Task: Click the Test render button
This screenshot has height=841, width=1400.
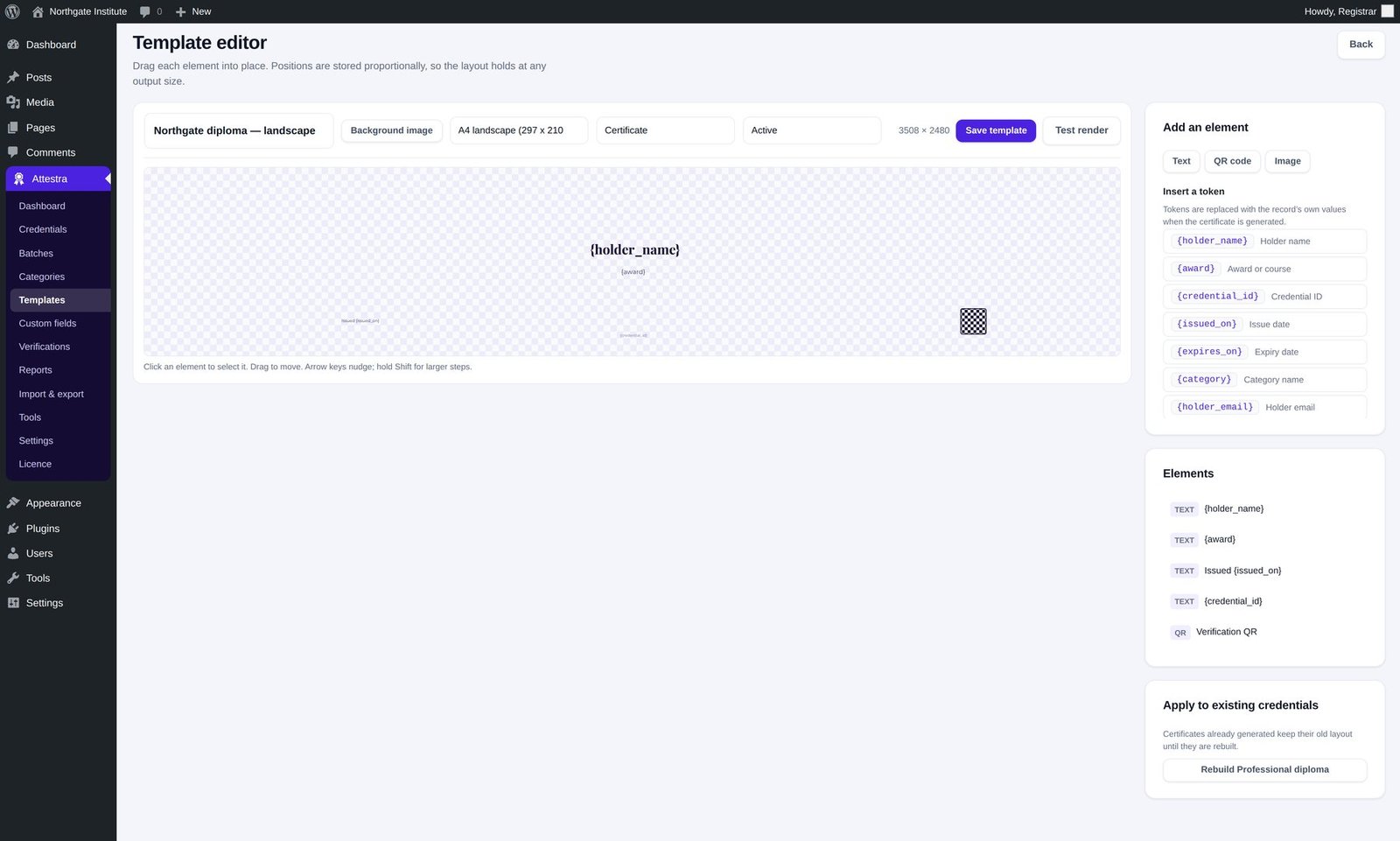Action: point(1081,130)
